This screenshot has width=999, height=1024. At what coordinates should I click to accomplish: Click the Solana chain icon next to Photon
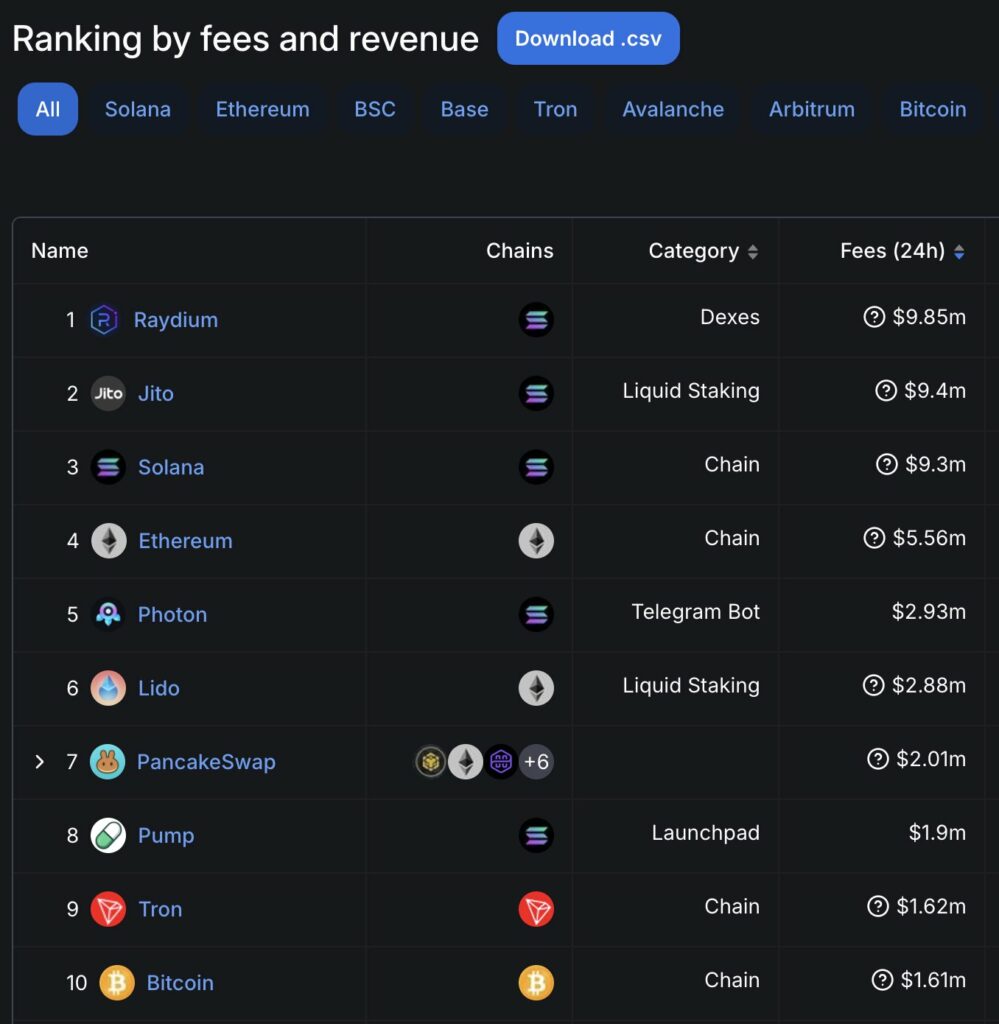pos(536,613)
